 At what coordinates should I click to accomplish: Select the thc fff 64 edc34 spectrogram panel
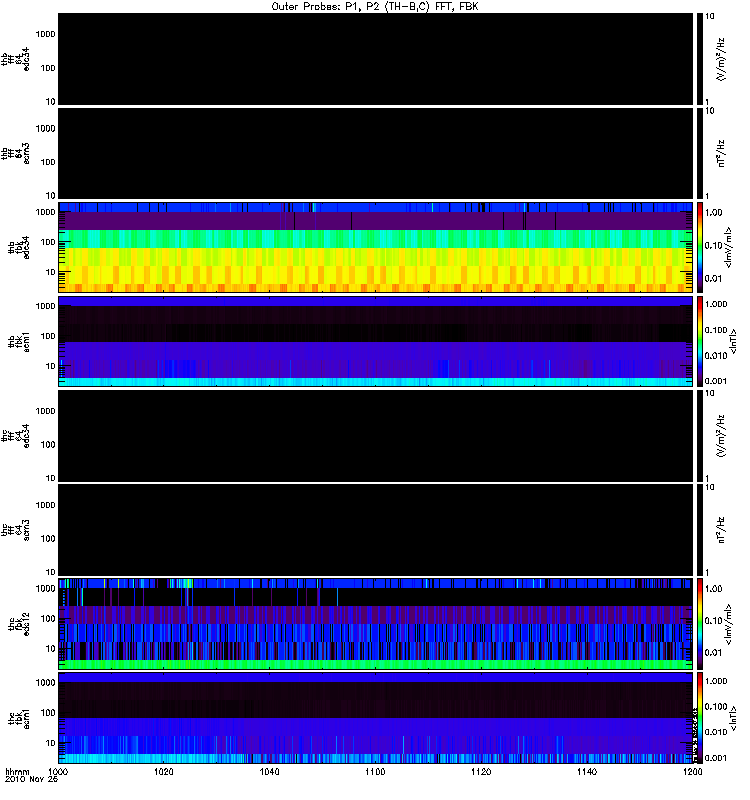(376, 436)
